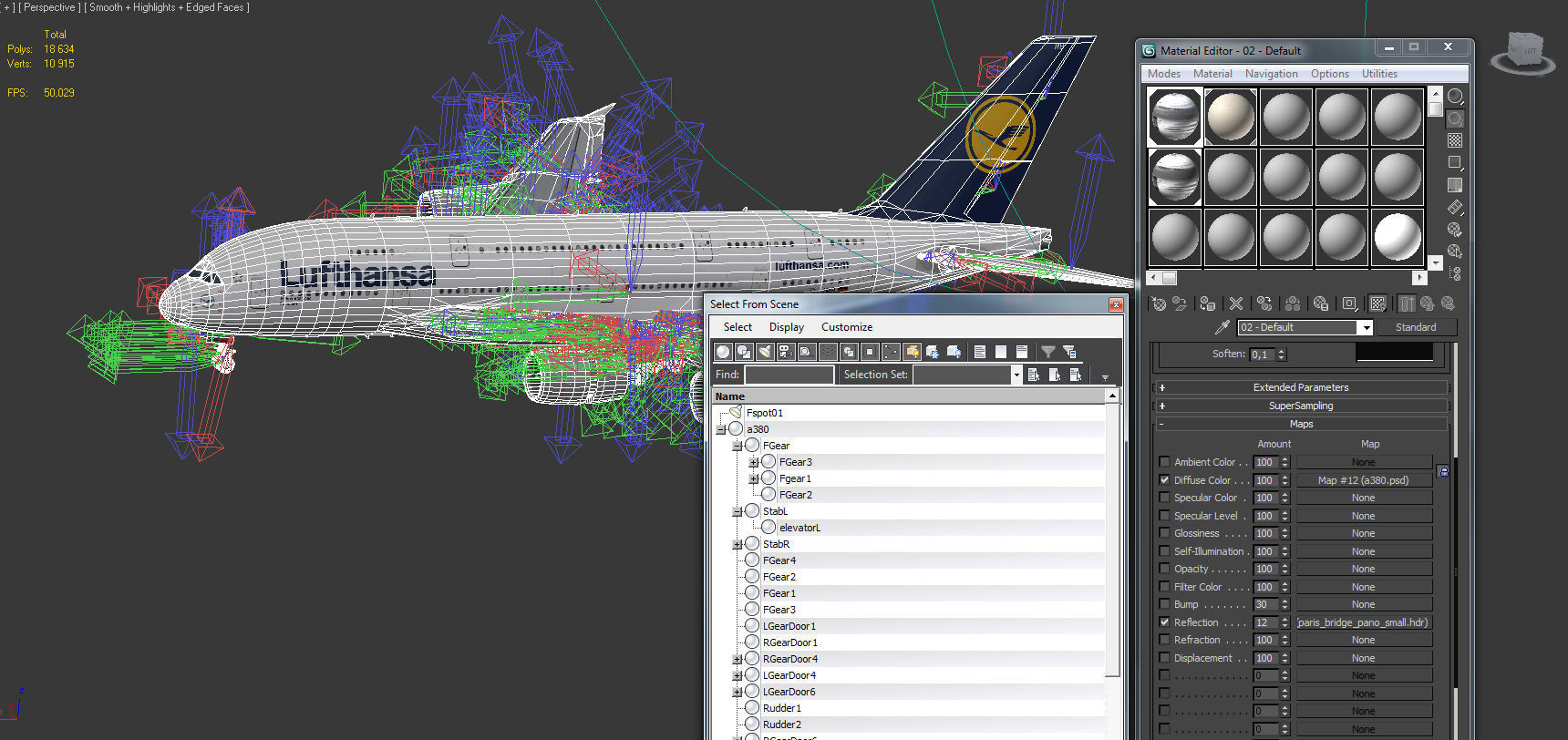Screen dimensions: 1568x740
Task: Expand the RGearDoor4 tree node
Action: pos(738,659)
